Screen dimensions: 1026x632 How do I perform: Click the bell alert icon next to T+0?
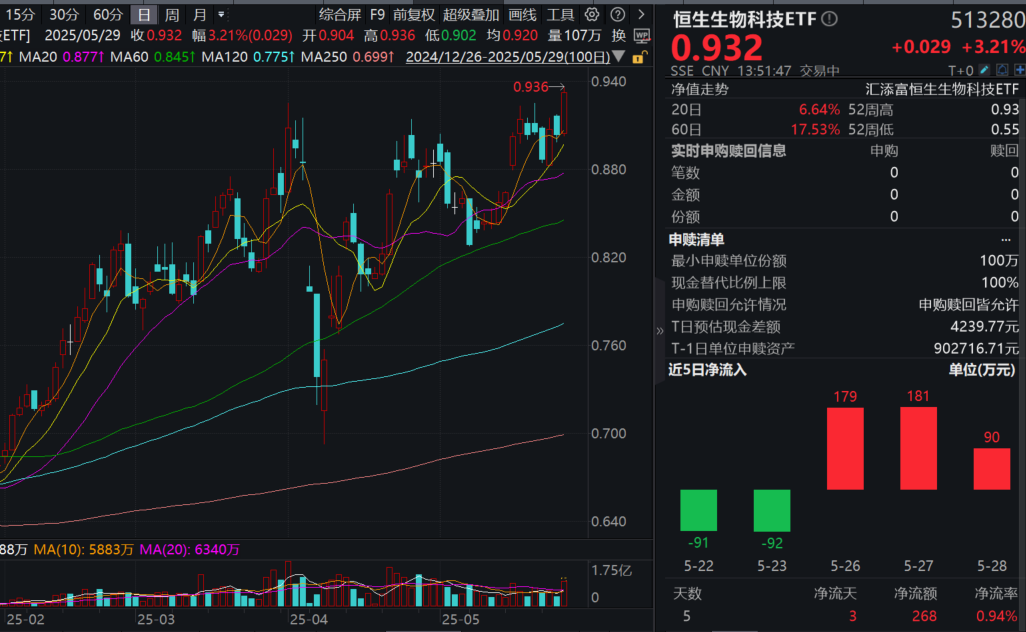tap(1002, 69)
